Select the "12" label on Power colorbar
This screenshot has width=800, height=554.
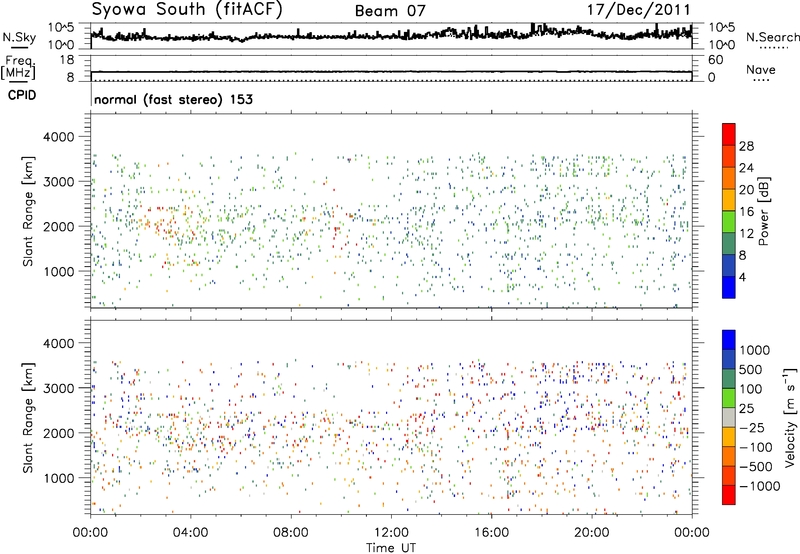[746, 234]
